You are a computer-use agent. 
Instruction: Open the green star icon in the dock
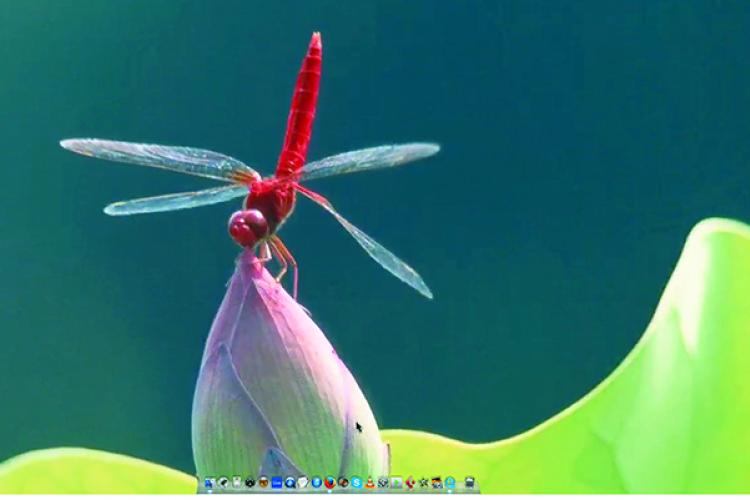tap(423, 482)
